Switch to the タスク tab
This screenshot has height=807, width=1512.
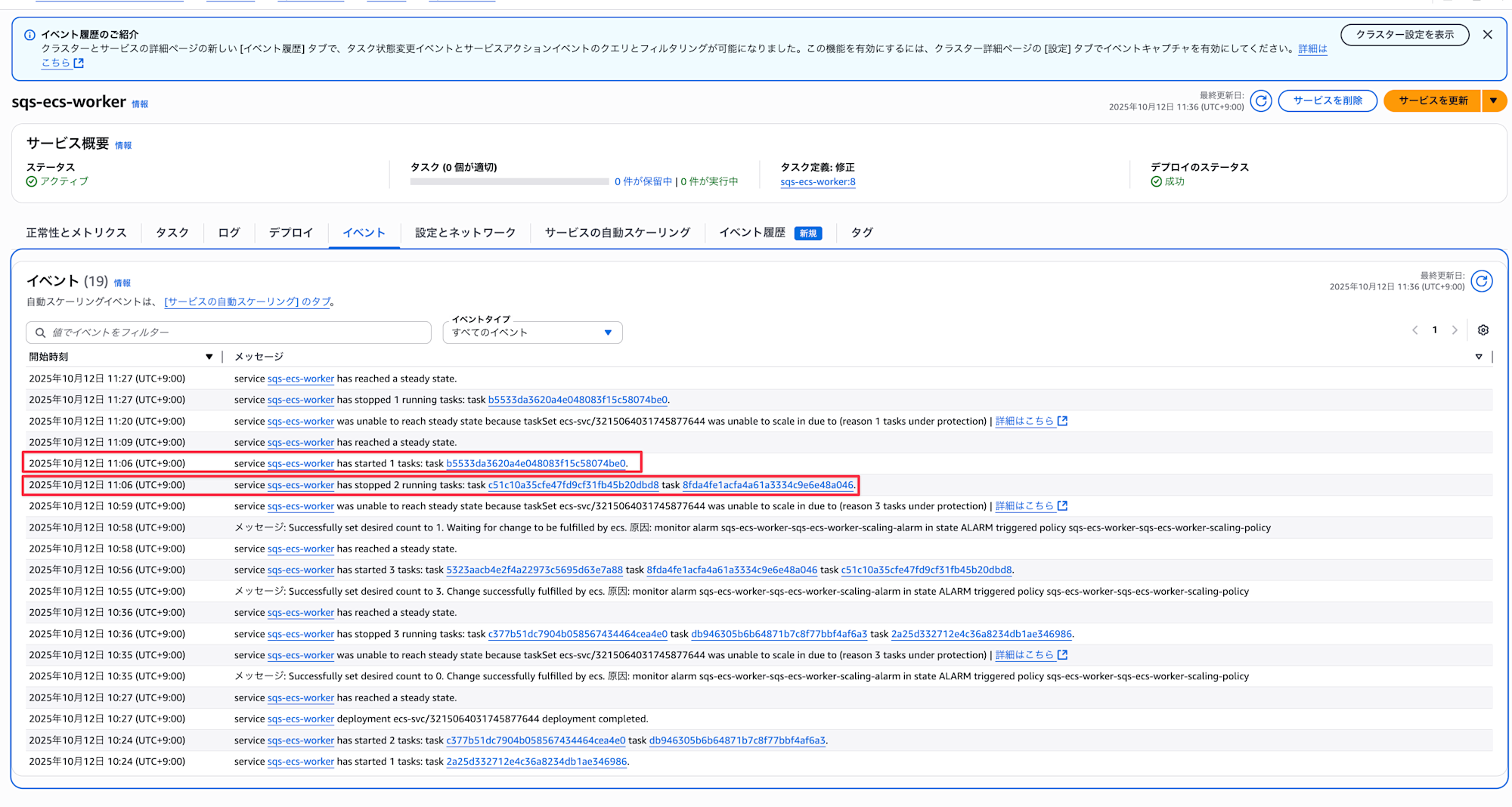(x=172, y=233)
